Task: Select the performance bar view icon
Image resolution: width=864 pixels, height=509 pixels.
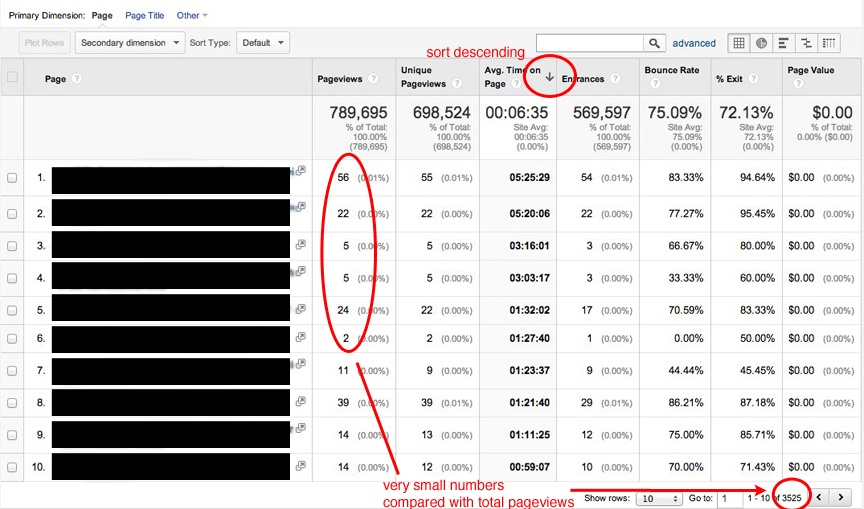Action: pyautogui.click(x=784, y=43)
